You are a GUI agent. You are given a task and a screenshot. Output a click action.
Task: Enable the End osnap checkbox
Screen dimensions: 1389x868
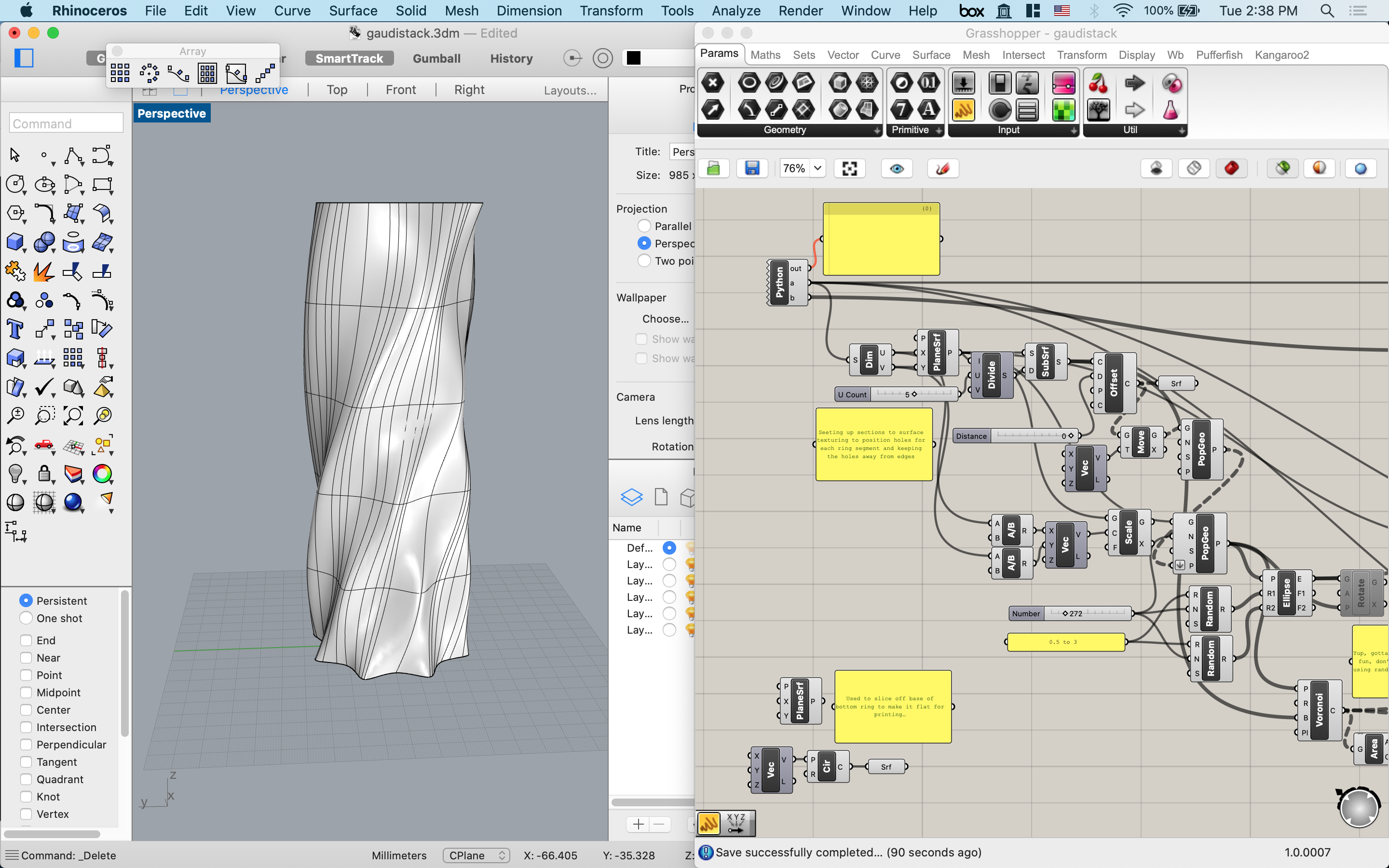tap(26, 640)
